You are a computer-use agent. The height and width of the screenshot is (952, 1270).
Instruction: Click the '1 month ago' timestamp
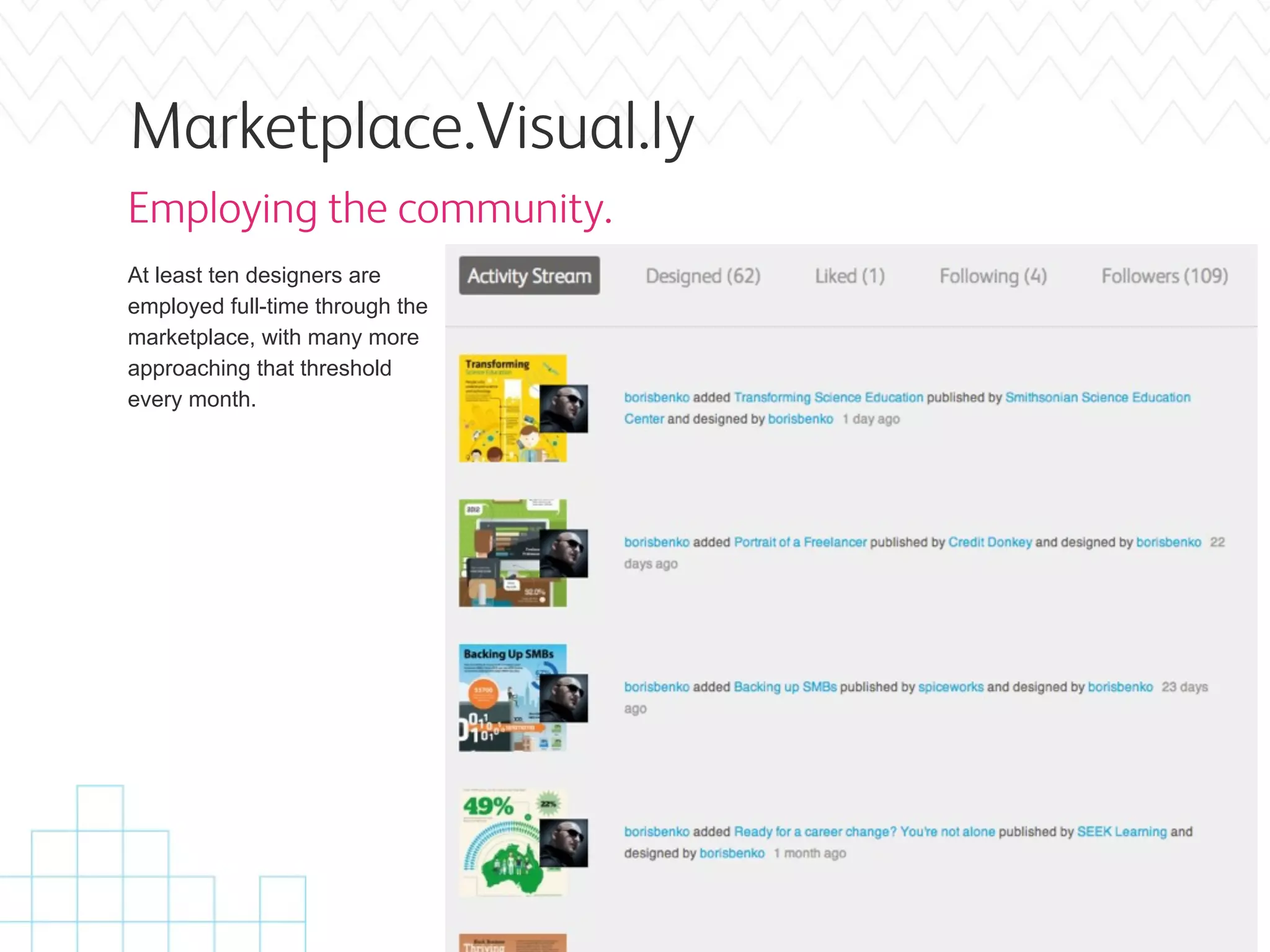(809, 853)
